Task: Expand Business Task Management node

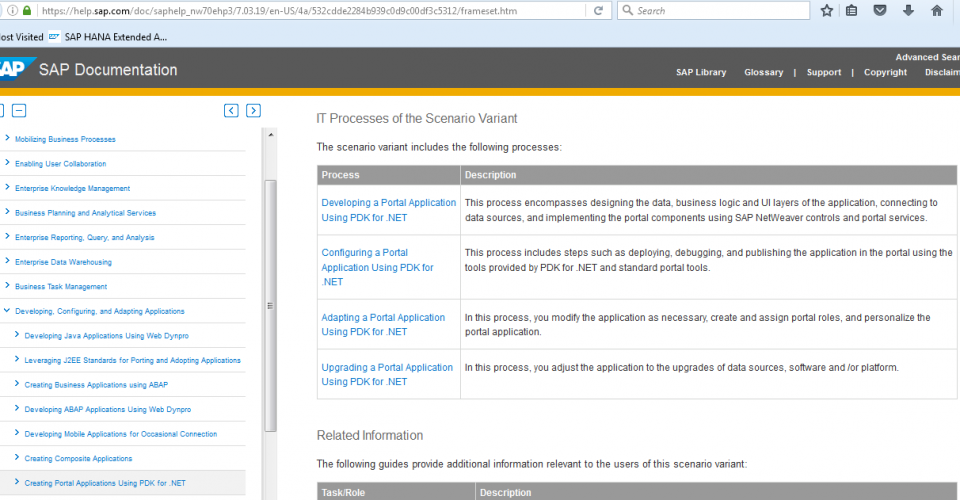Action: pyautogui.click(x=7, y=285)
